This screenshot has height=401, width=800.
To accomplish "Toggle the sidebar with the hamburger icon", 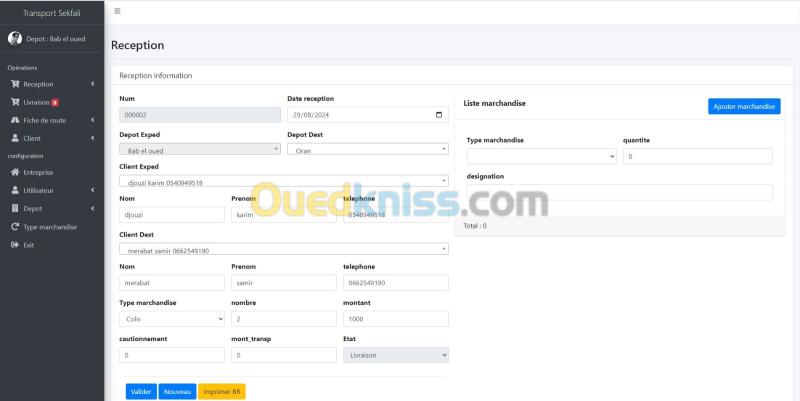I will (x=117, y=11).
